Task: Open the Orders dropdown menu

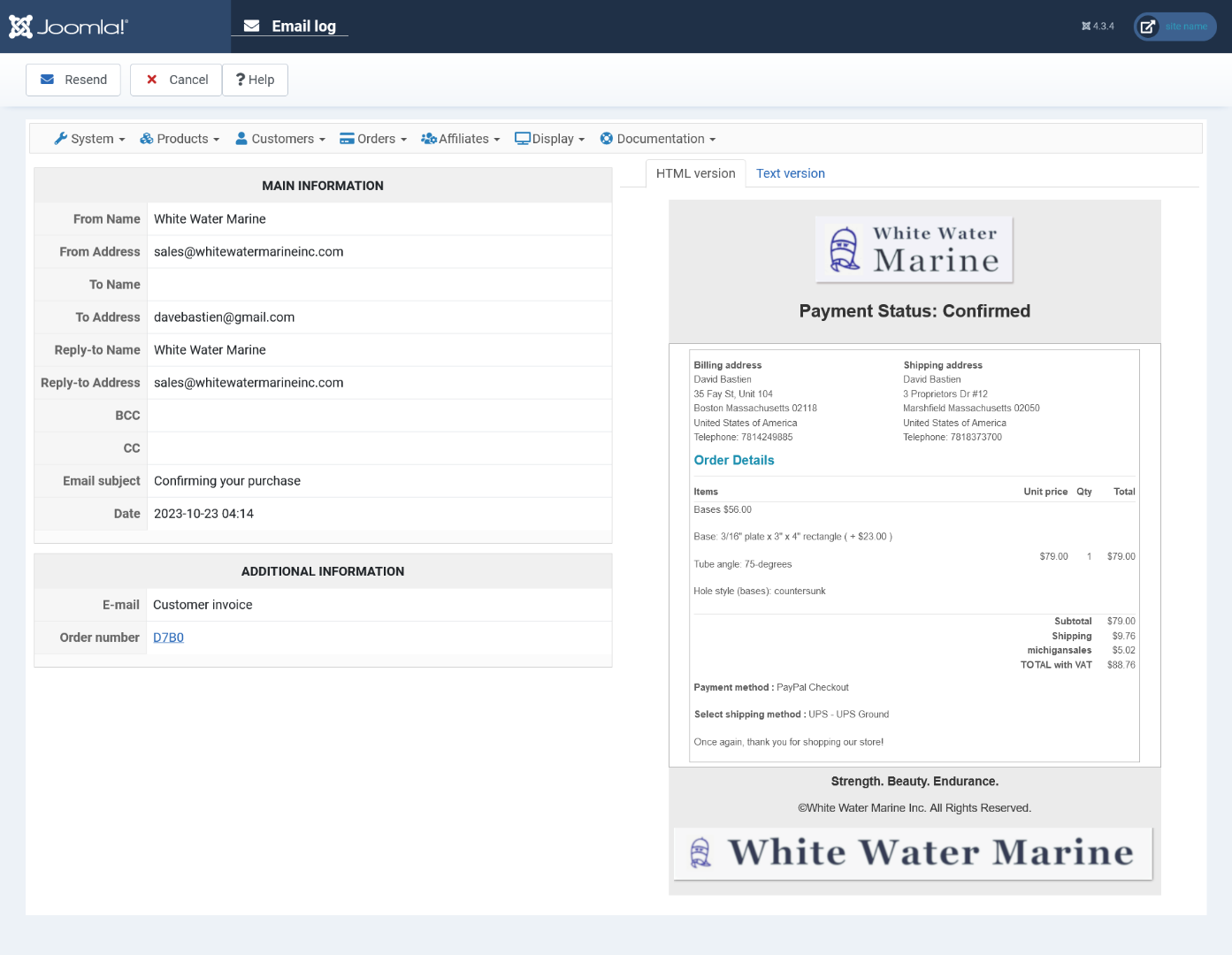Action: (377, 139)
